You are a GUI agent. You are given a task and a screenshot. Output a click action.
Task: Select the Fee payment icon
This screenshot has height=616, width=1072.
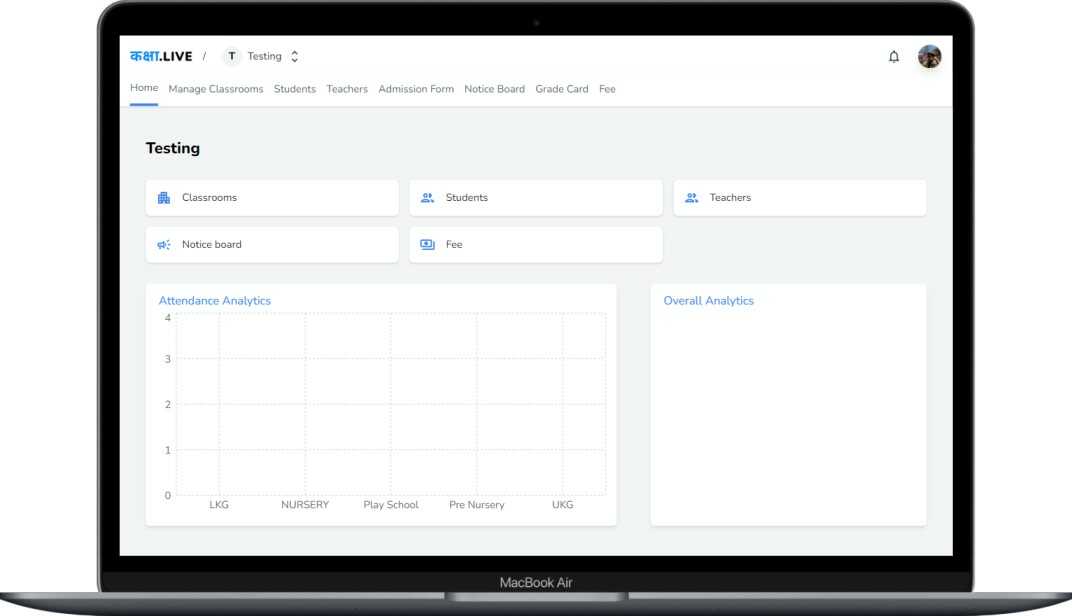point(428,244)
